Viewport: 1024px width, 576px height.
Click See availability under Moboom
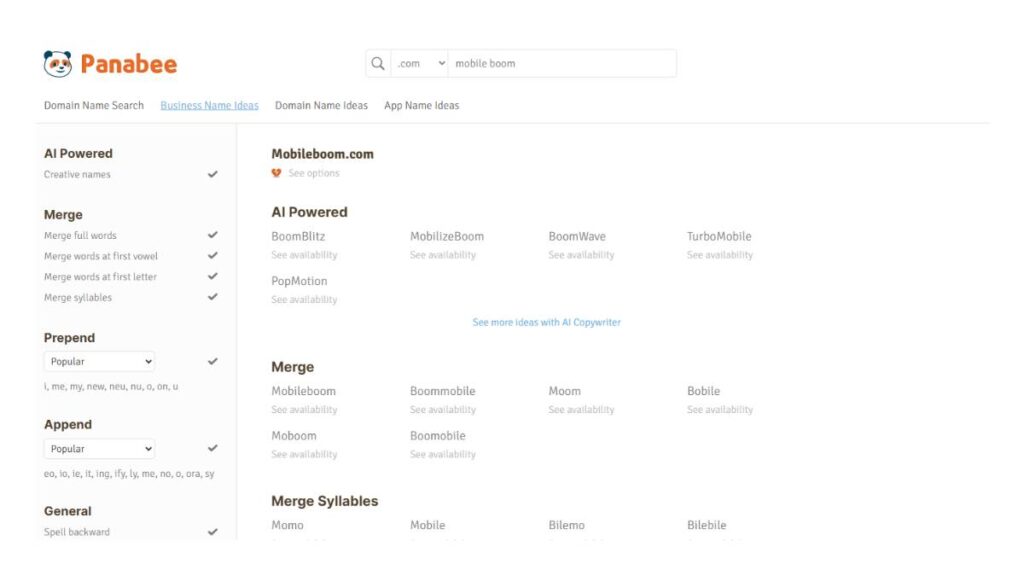(x=304, y=454)
